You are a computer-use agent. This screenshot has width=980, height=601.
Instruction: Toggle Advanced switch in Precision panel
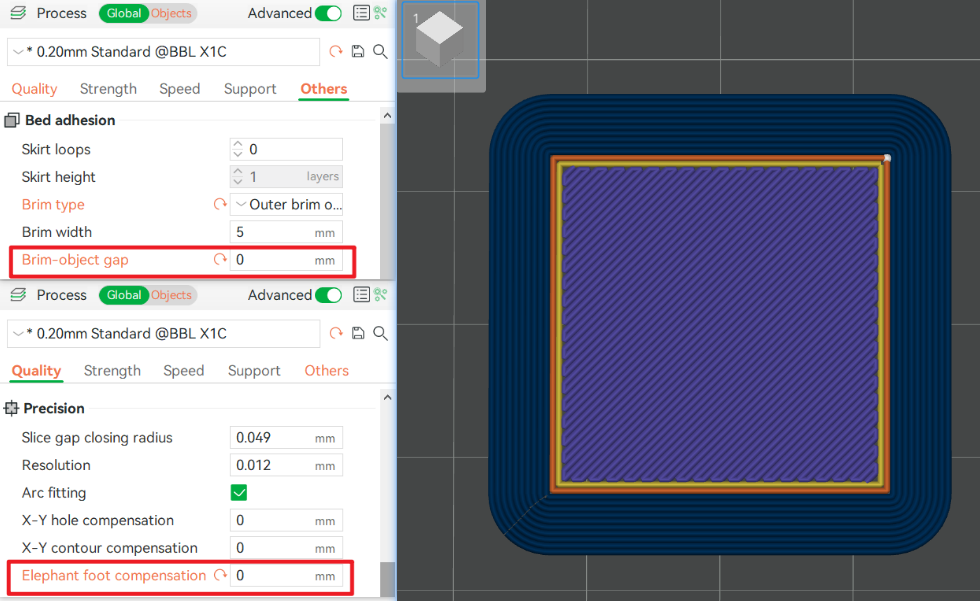(x=328, y=295)
